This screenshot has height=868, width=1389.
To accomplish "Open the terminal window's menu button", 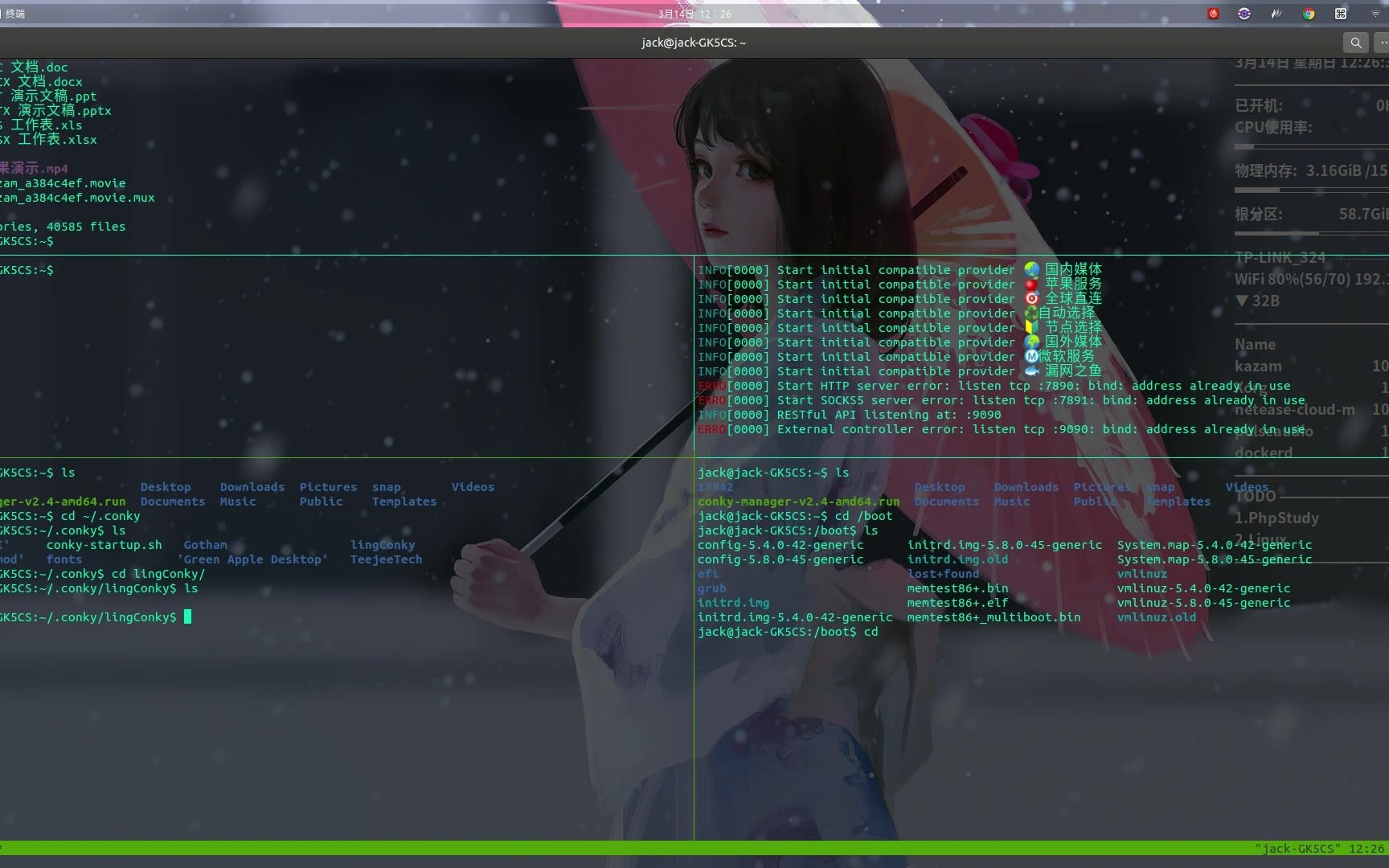I will pos(1383,43).
